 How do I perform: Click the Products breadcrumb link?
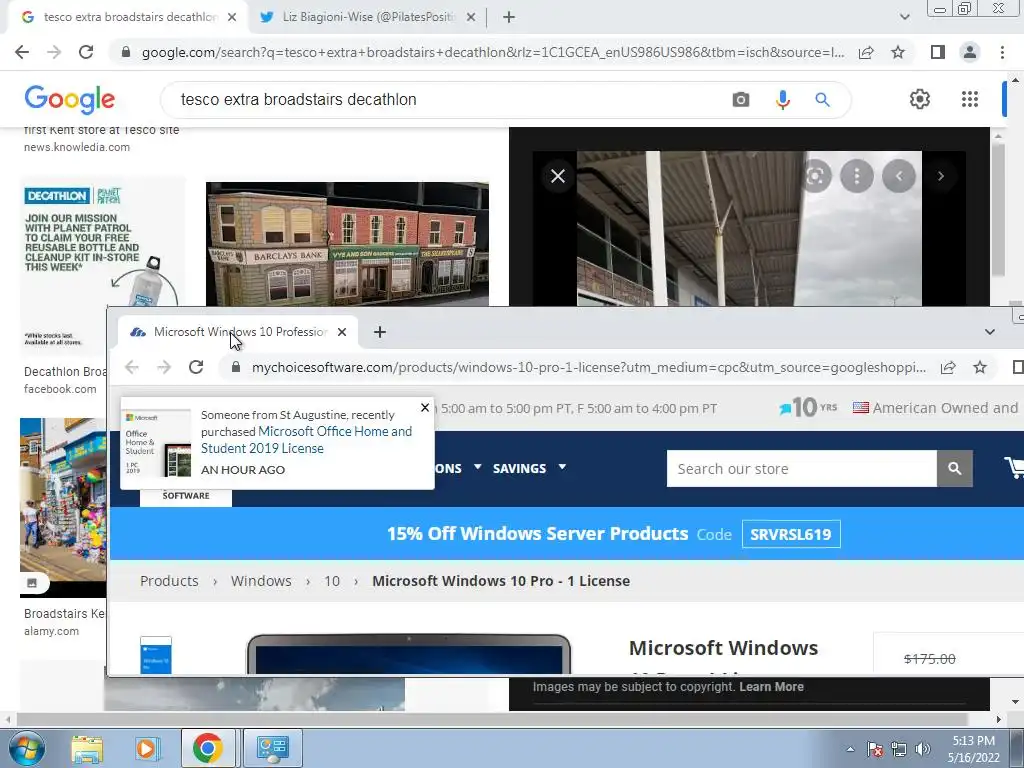click(x=169, y=581)
